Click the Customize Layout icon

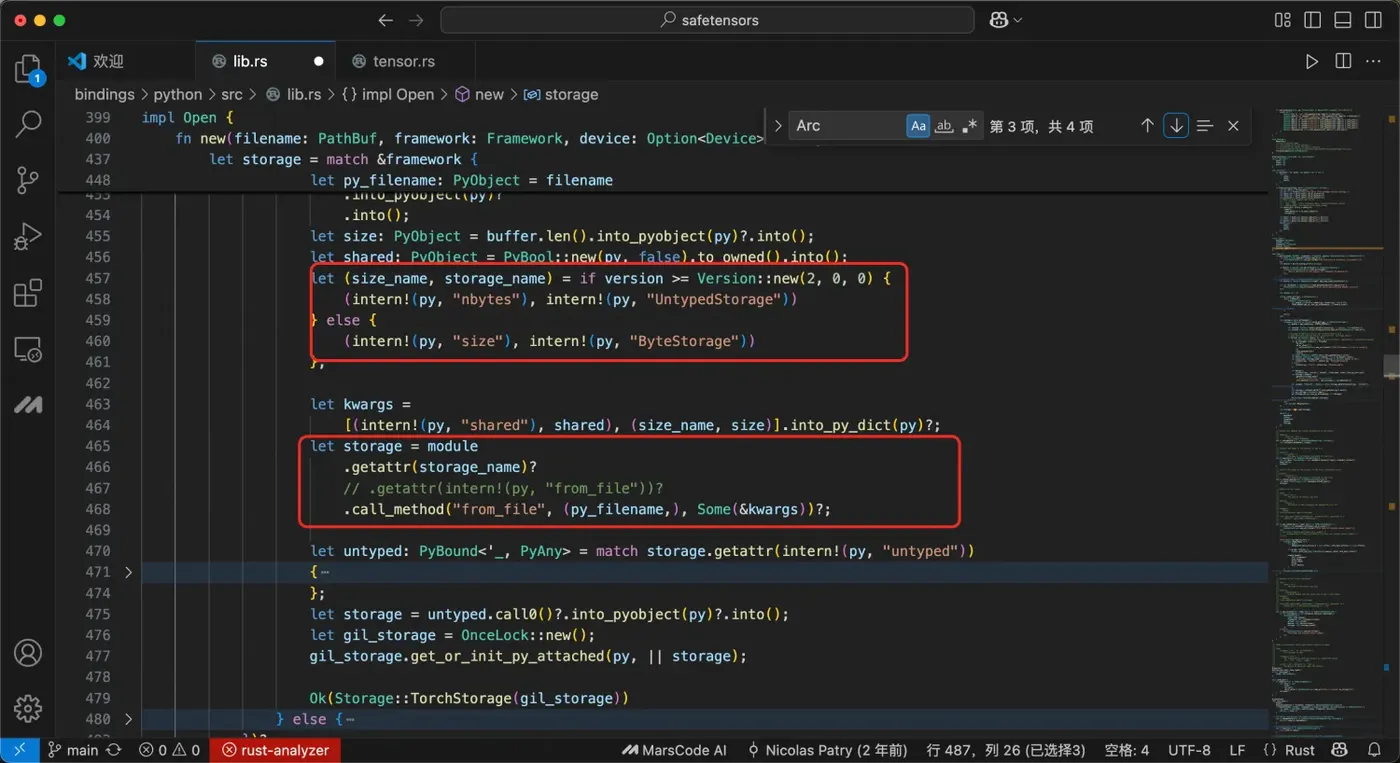(x=1283, y=20)
